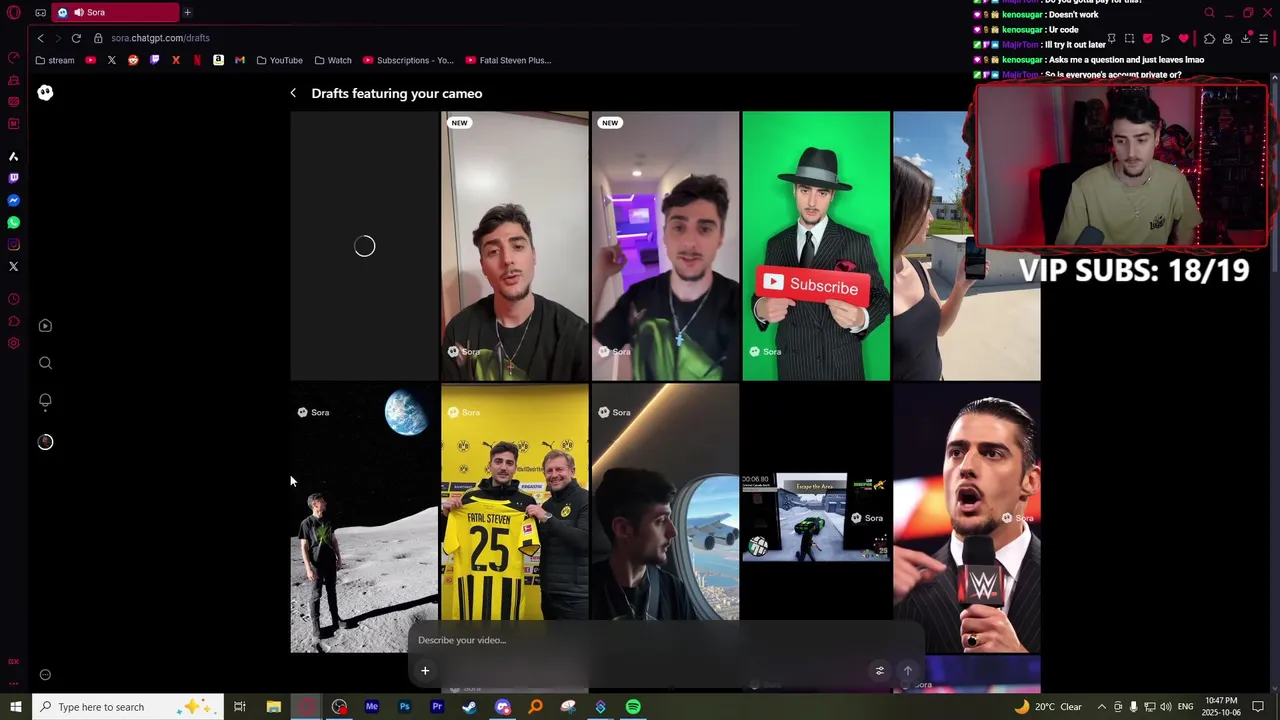Open Twitch bookmark in bookmarks bar
The image size is (1280, 720).
click(x=154, y=60)
